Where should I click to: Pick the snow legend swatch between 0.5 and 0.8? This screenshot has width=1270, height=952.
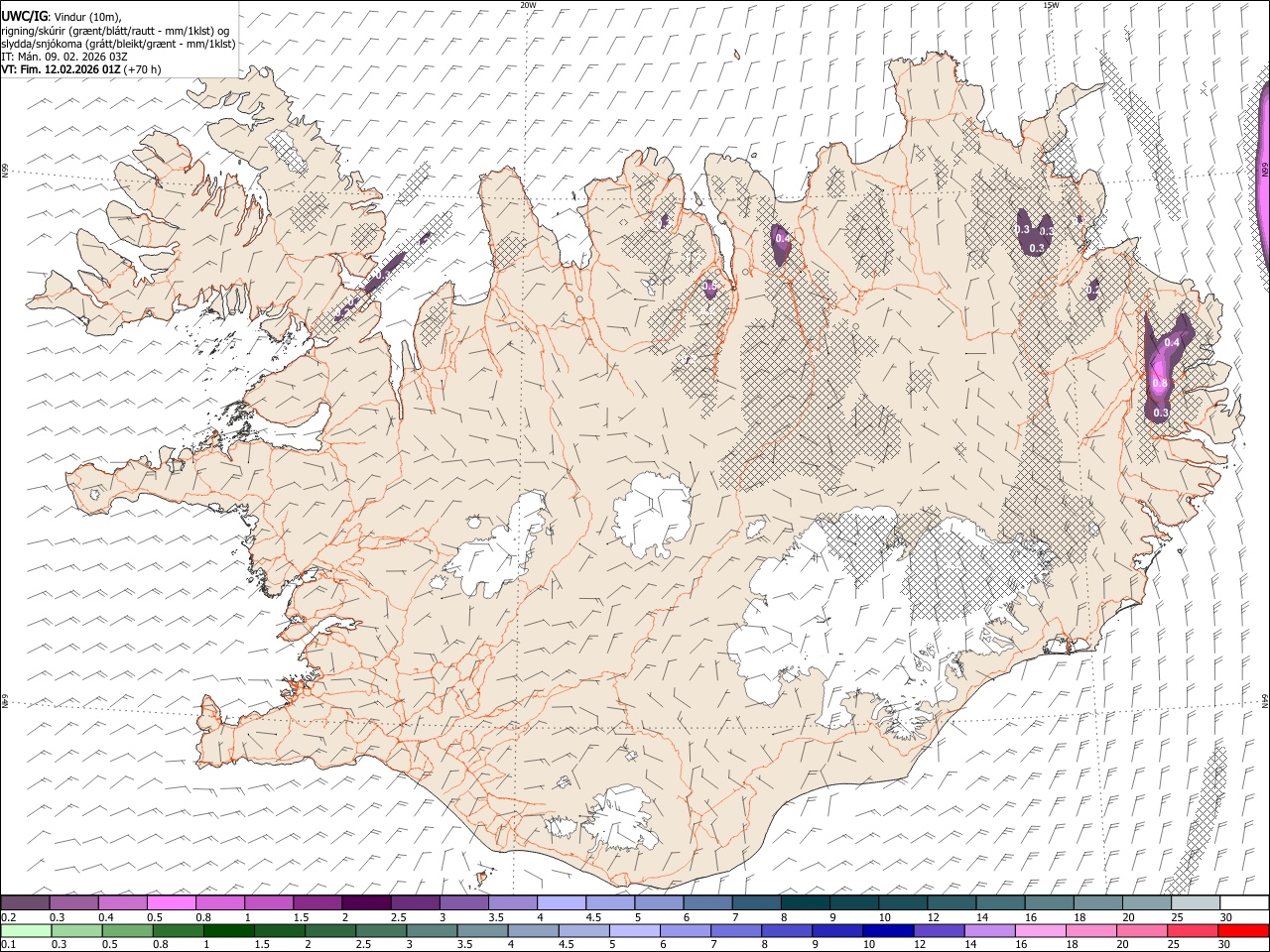point(171,902)
